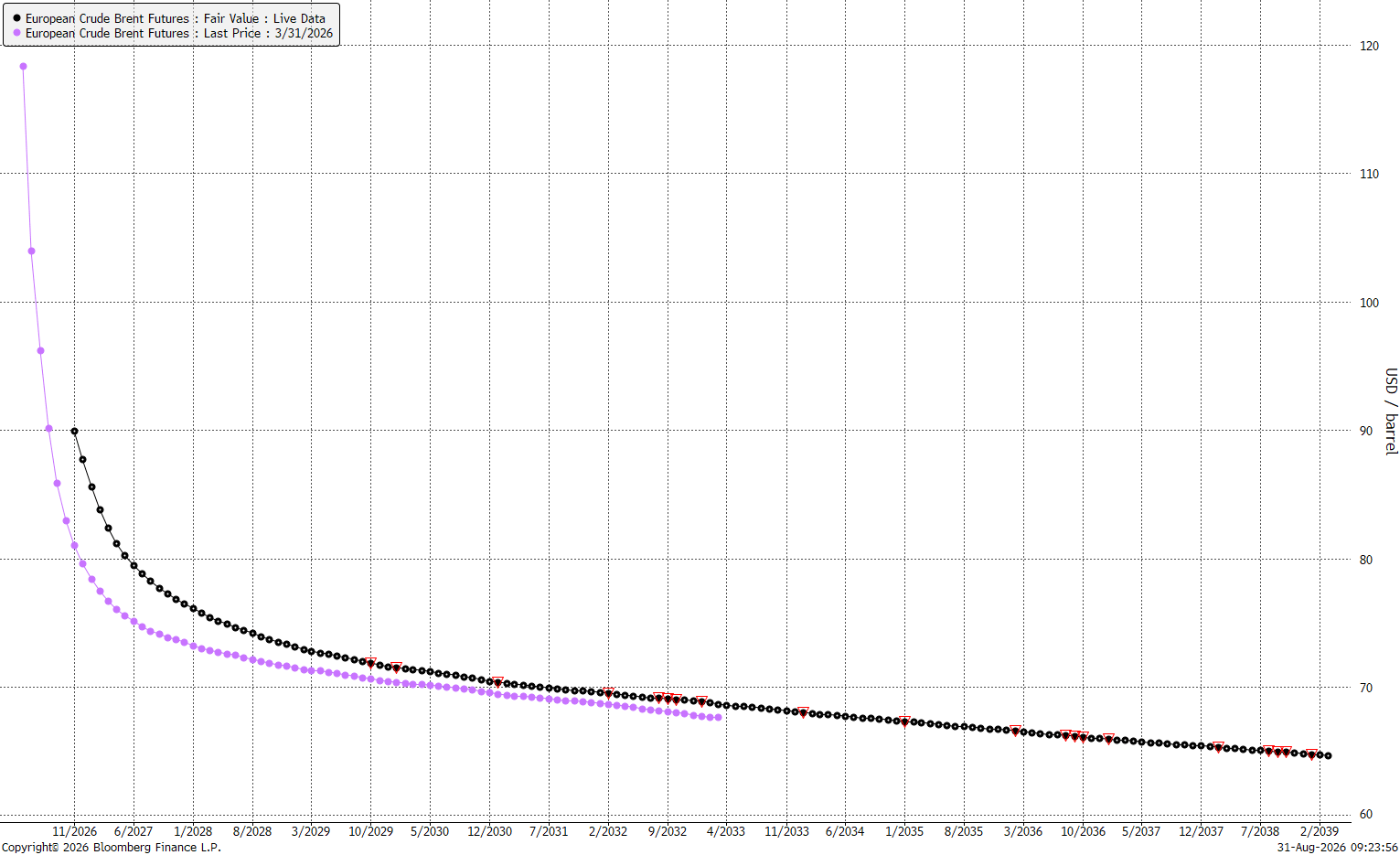Click the 11/2026 date axis label
The width and height of the screenshot is (1400, 855).
[74, 831]
